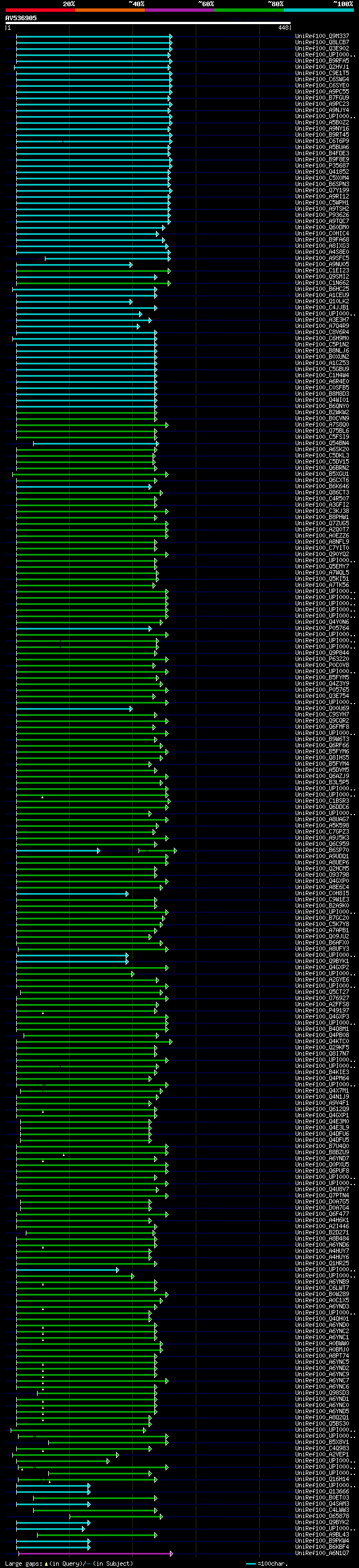Select label UniRef100_A9PC55
The height and width of the screenshot is (1568, 359).
(x=323, y=91)
